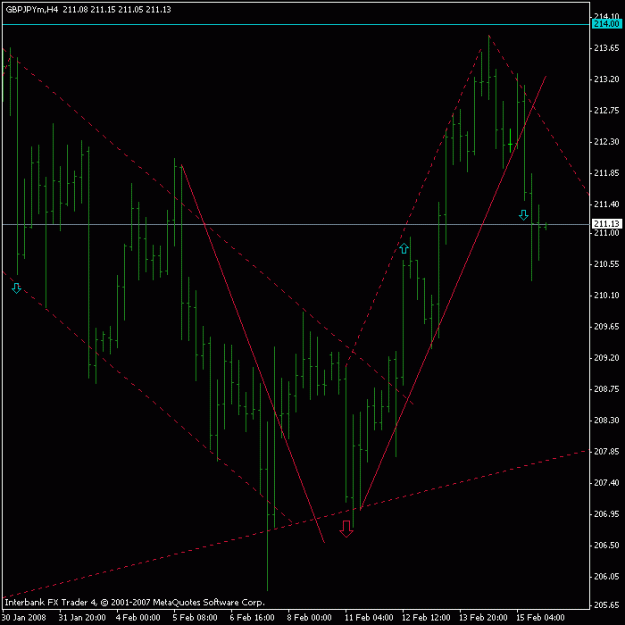This screenshot has width=625, height=625.
Task: Click the Interbank FX Trader 4 copyright text
Action: 134,602
